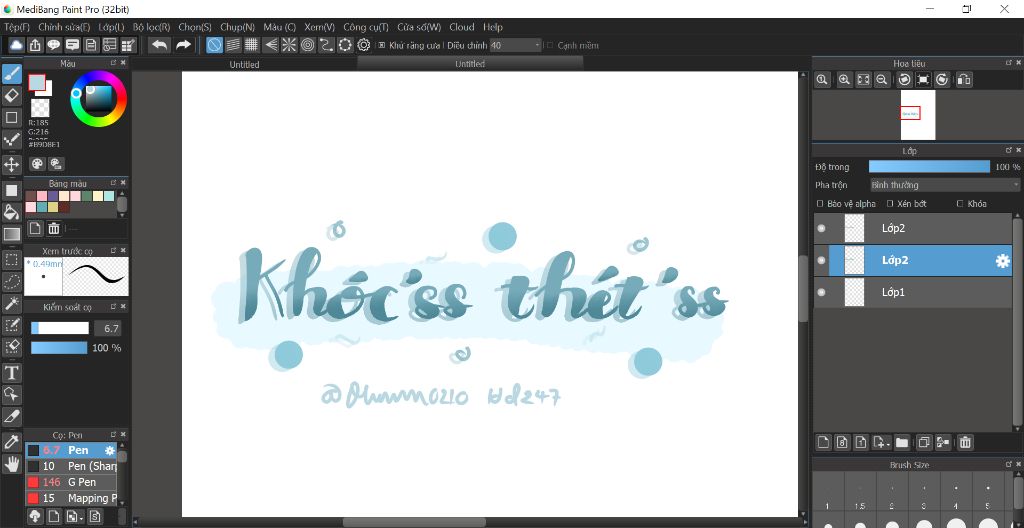Viewport: 1024px width, 528px height.
Task: Select 'Pen (Sharp)' brush in brush list
Action: coord(71,466)
